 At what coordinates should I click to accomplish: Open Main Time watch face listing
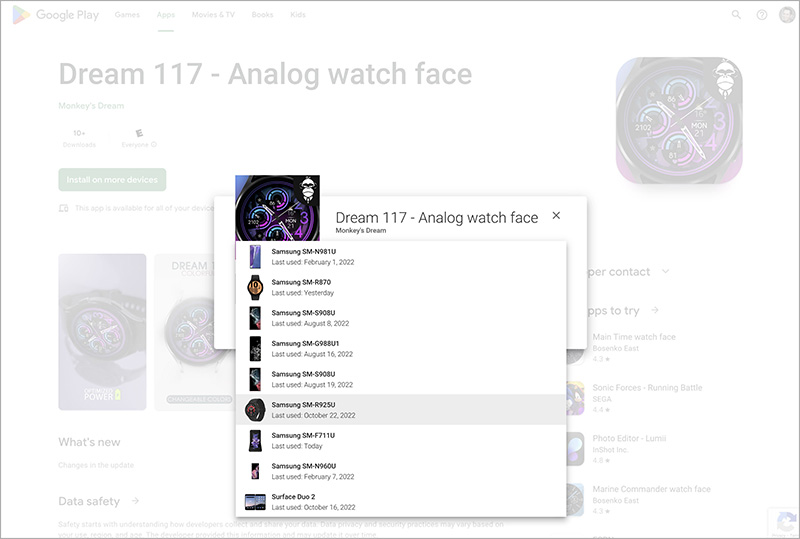point(634,347)
